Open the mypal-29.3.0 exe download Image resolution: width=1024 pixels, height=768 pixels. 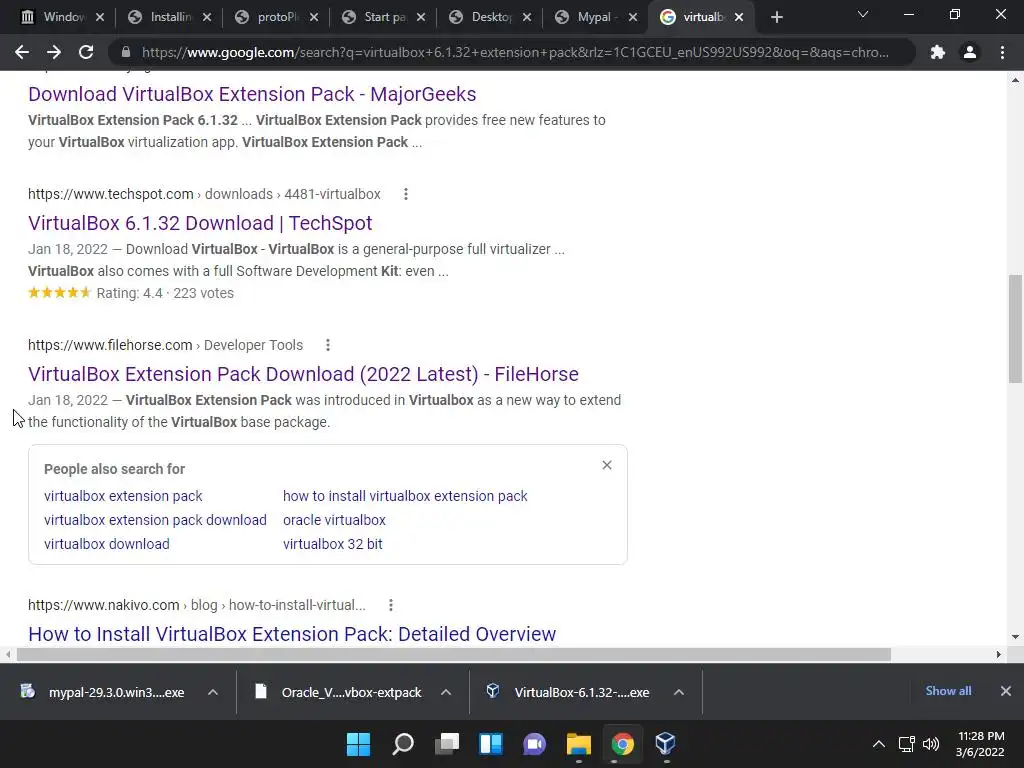pos(104,692)
